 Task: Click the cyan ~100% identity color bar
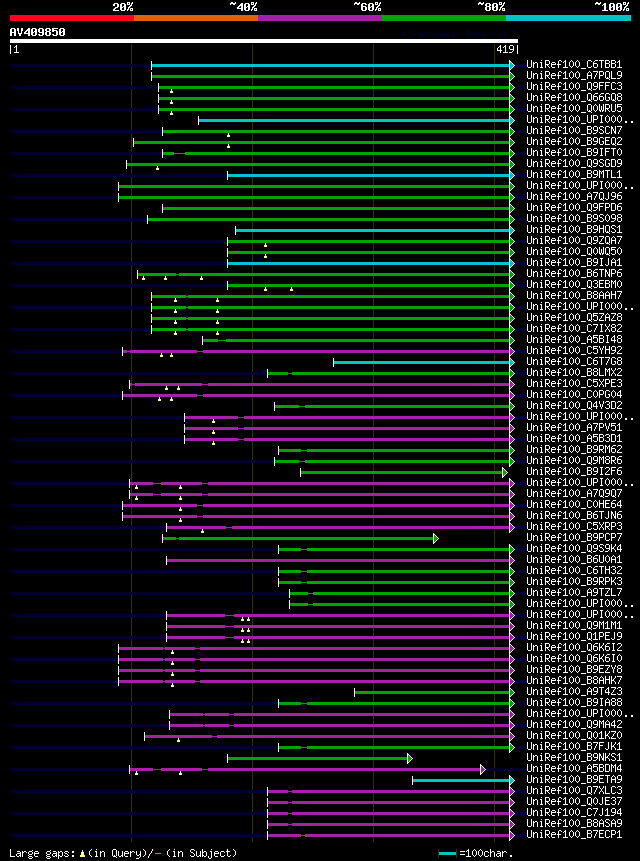pos(568,18)
